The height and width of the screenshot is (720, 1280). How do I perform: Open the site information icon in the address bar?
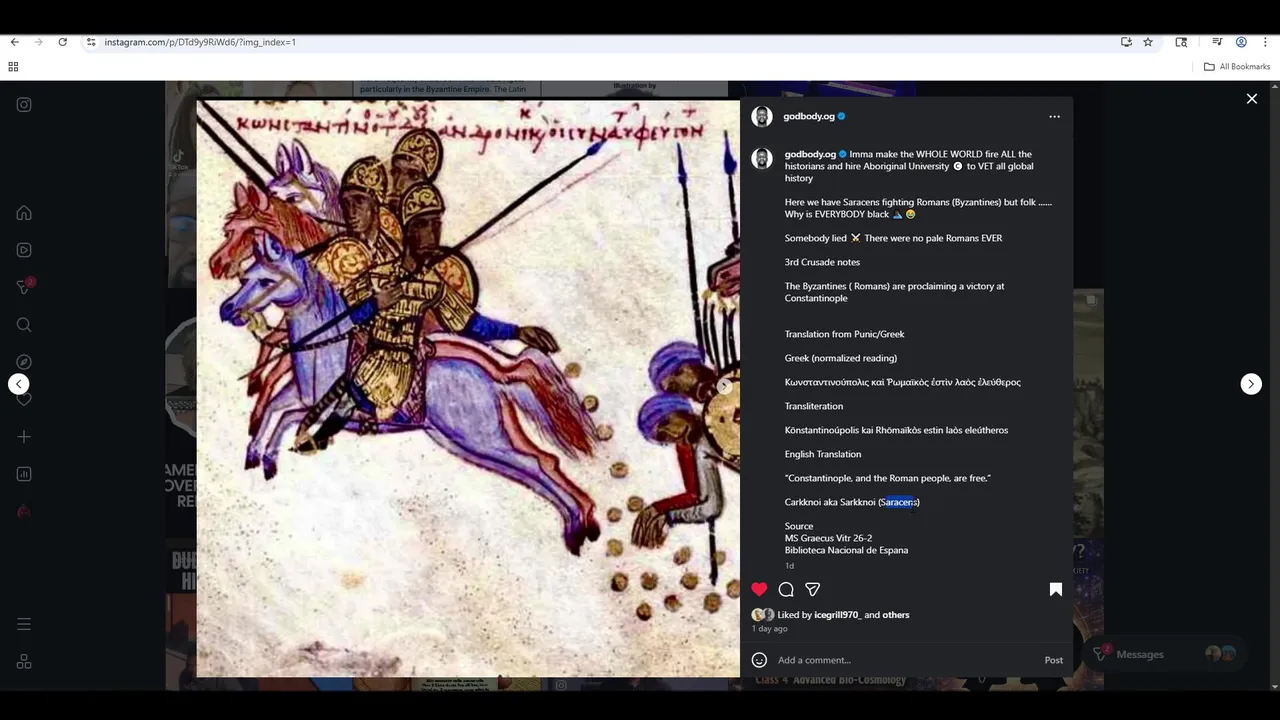click(91, 42)
